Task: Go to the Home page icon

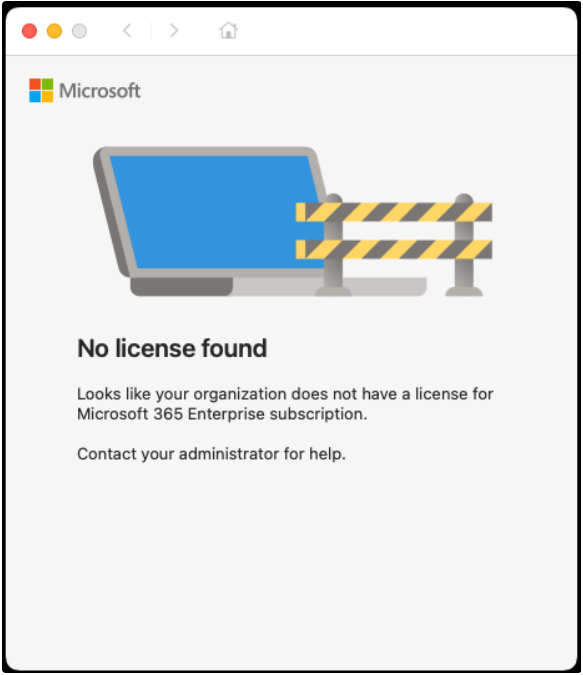Action: pos(228,31)
